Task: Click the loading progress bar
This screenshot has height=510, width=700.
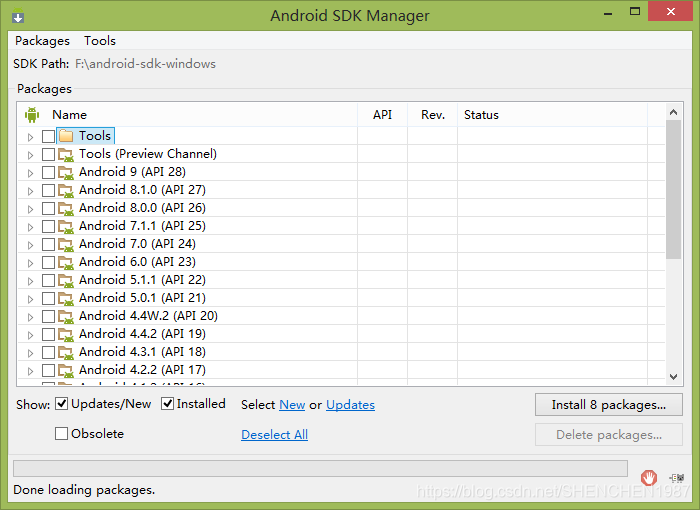Action: tap(321, 468)
